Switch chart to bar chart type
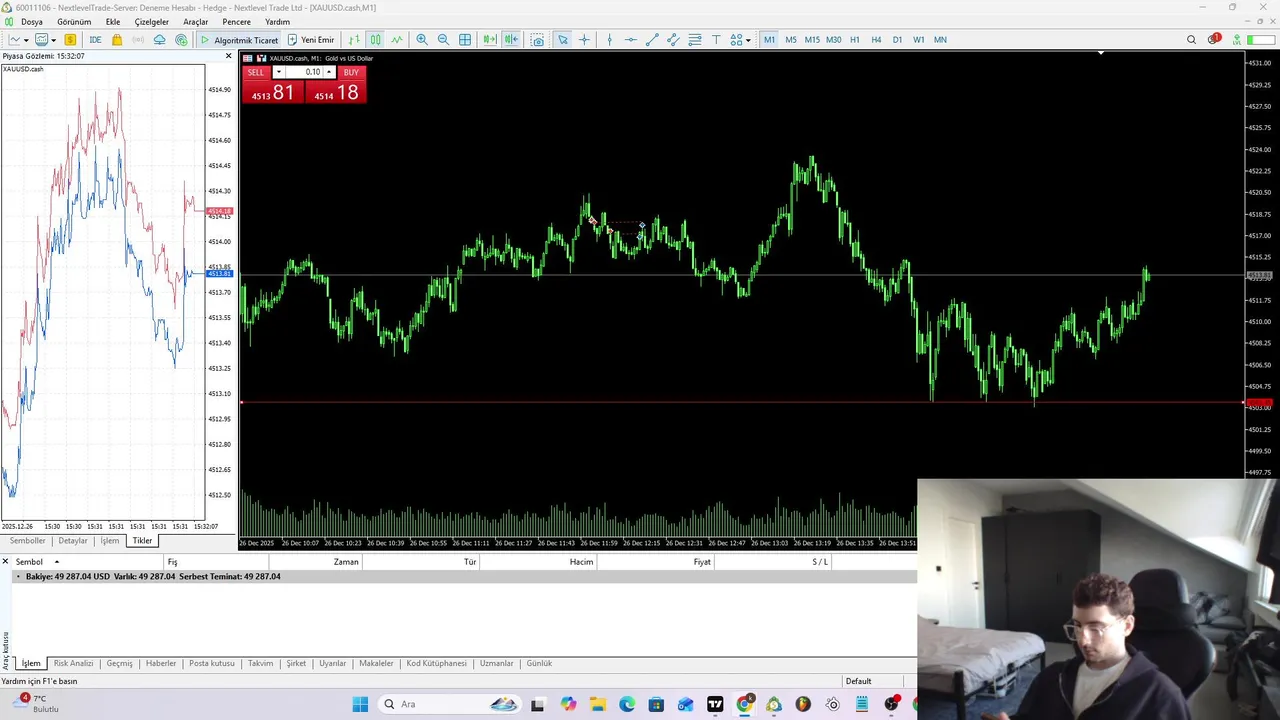Screen dimensions: 1280x720 pyautogui.click(x=354, y=40)
